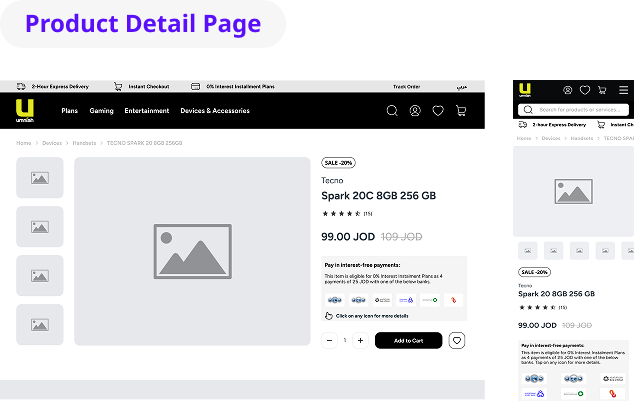Click 'Spark 20C 8GB 256 GB' product title

[x=378, y=196]
